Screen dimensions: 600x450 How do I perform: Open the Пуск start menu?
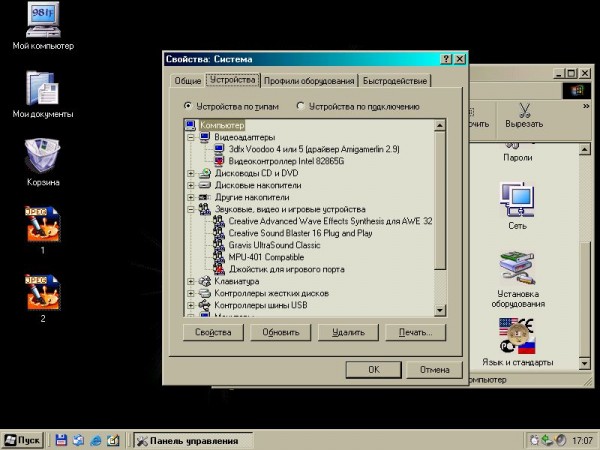click(x=23, y=440)
